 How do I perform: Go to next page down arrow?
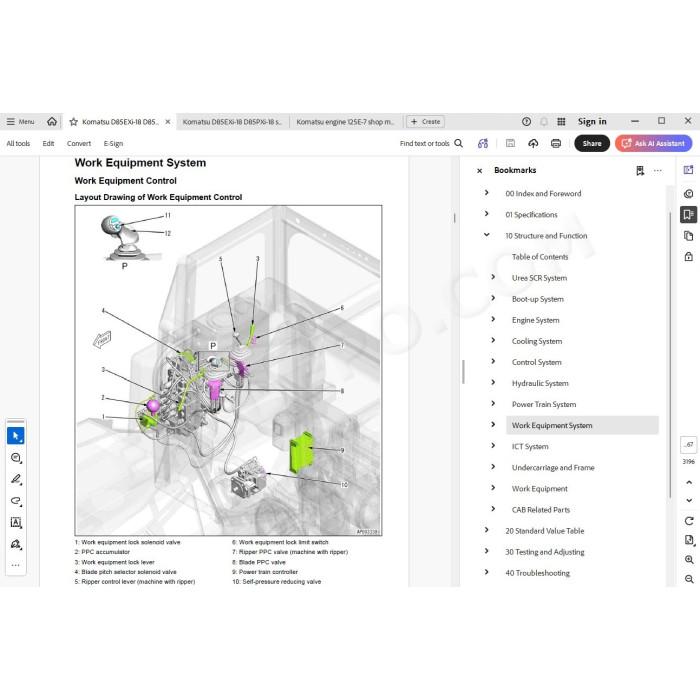point(689,500)
